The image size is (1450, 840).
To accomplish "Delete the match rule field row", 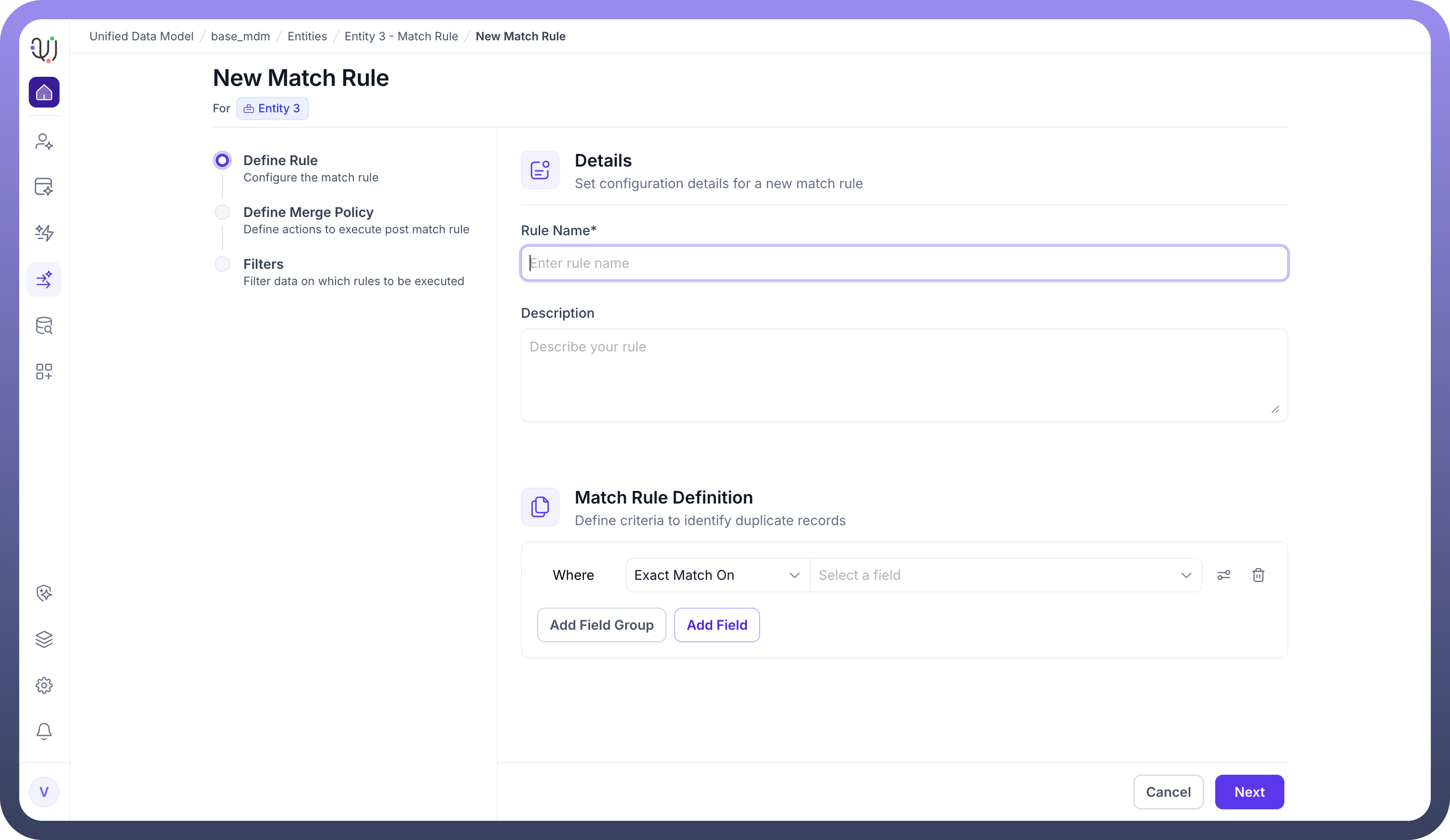I will pyautogui.click(x=1258, y=576).
